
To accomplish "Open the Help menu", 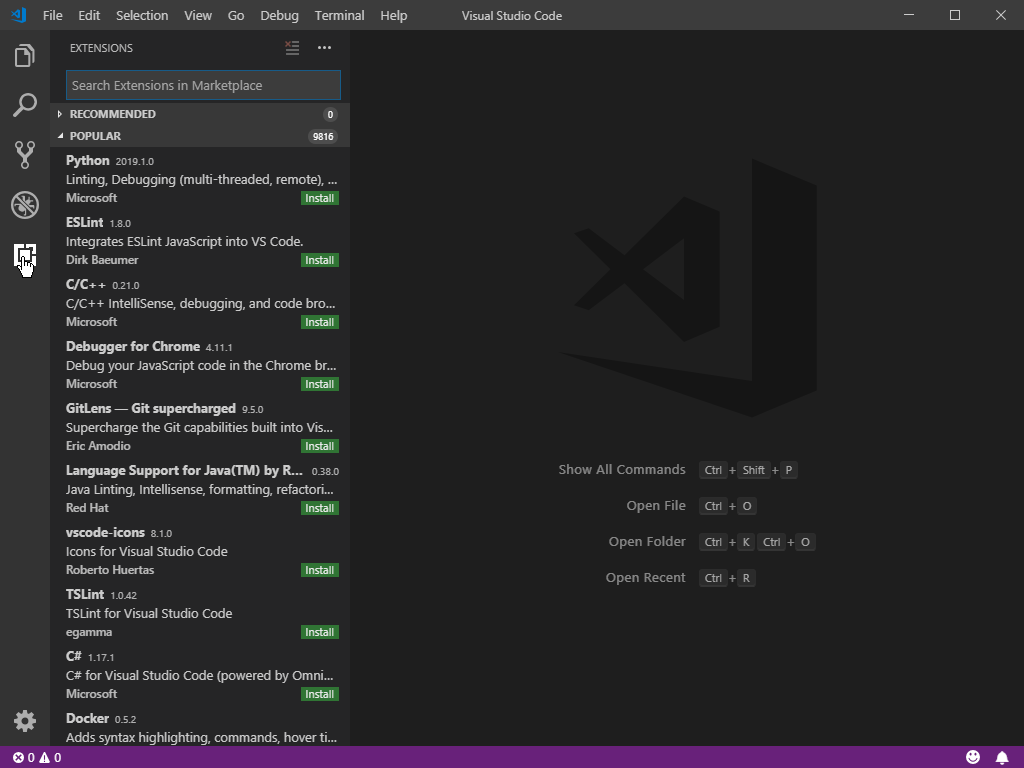I will (x=394, y=15).
